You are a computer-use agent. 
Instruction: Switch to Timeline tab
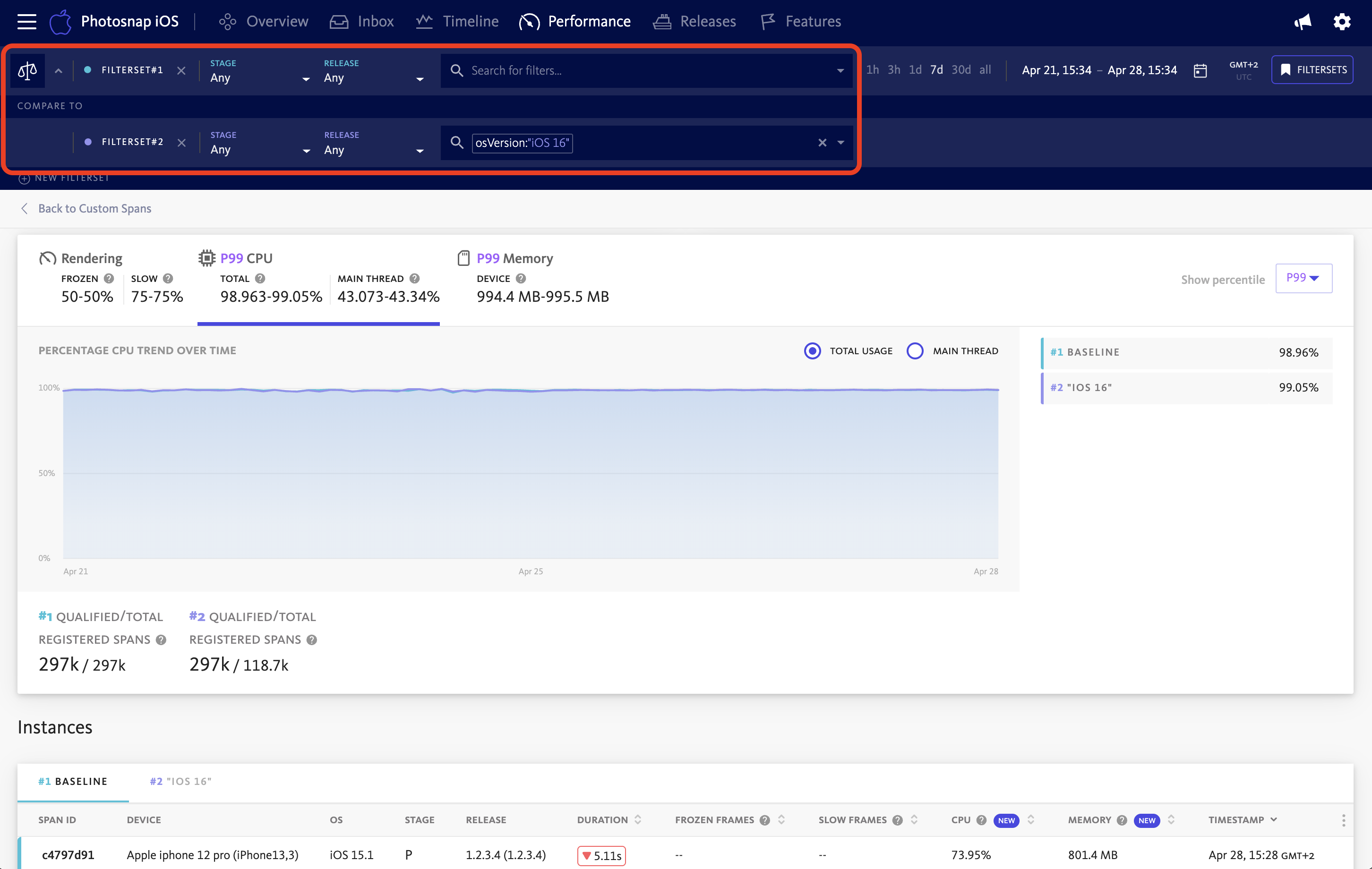457,22
